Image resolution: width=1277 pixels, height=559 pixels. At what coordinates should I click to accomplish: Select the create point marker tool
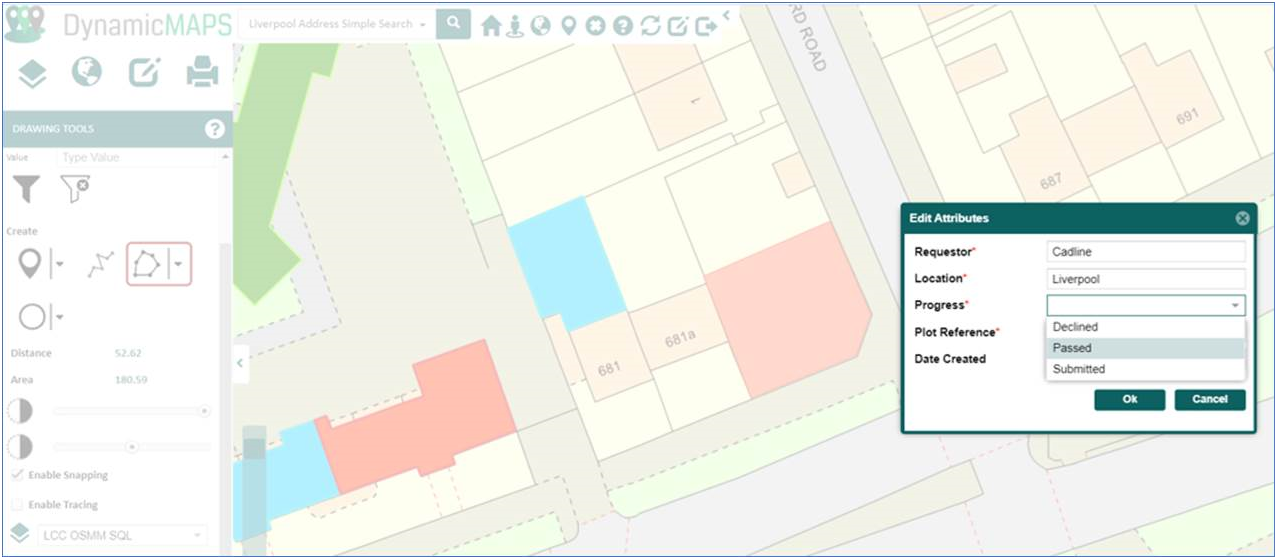pos(30,264)
